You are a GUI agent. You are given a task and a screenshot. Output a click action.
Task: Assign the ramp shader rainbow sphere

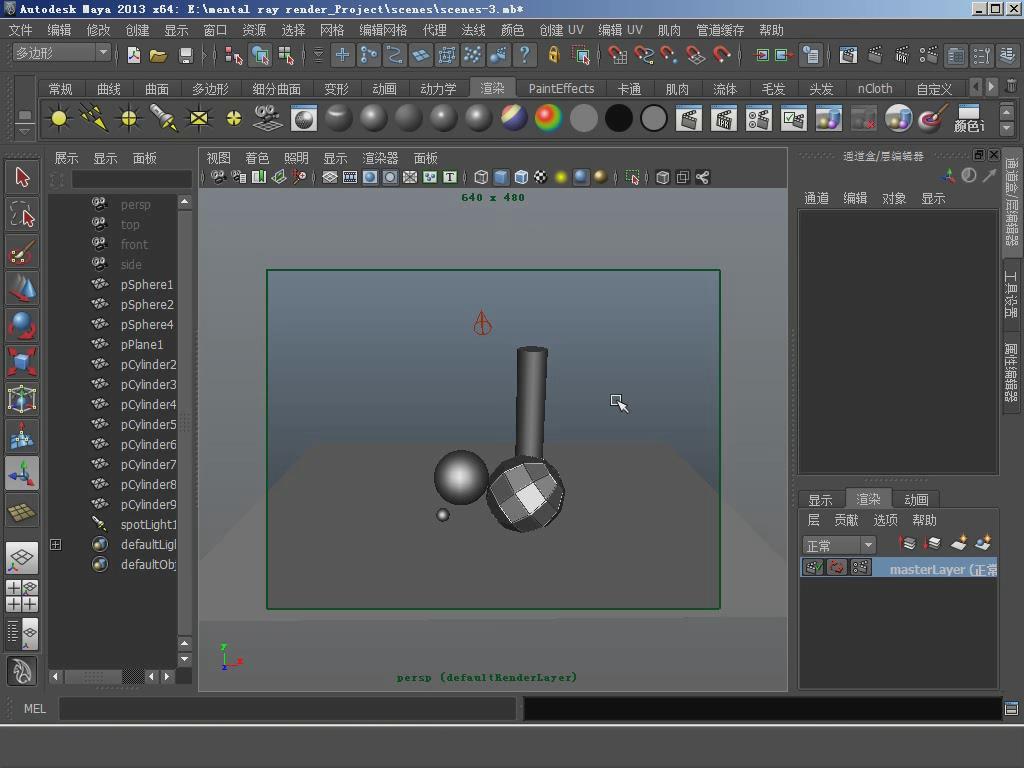coord(549,118)
